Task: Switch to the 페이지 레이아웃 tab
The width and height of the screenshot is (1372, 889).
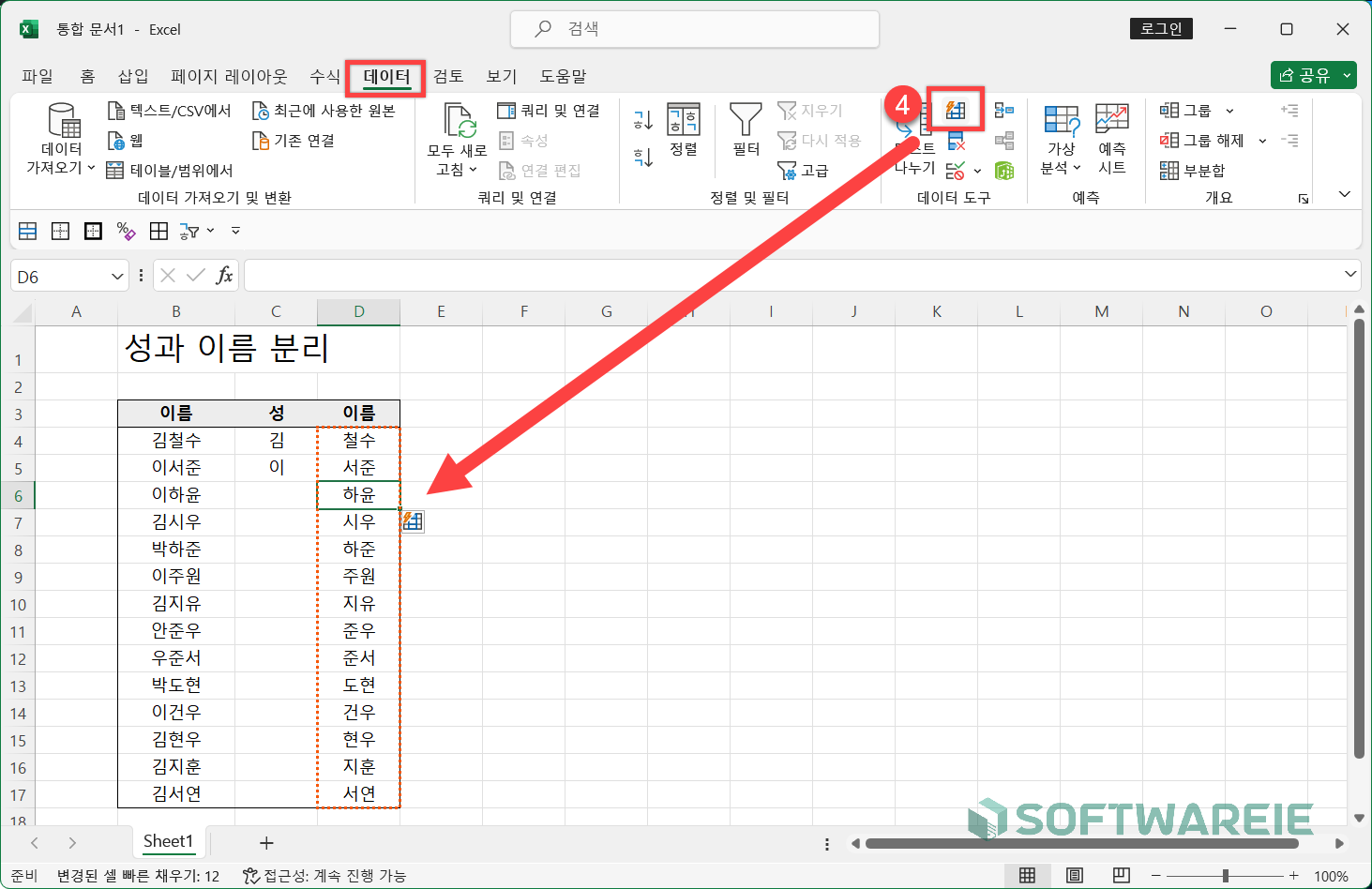Action: [229, 76]
